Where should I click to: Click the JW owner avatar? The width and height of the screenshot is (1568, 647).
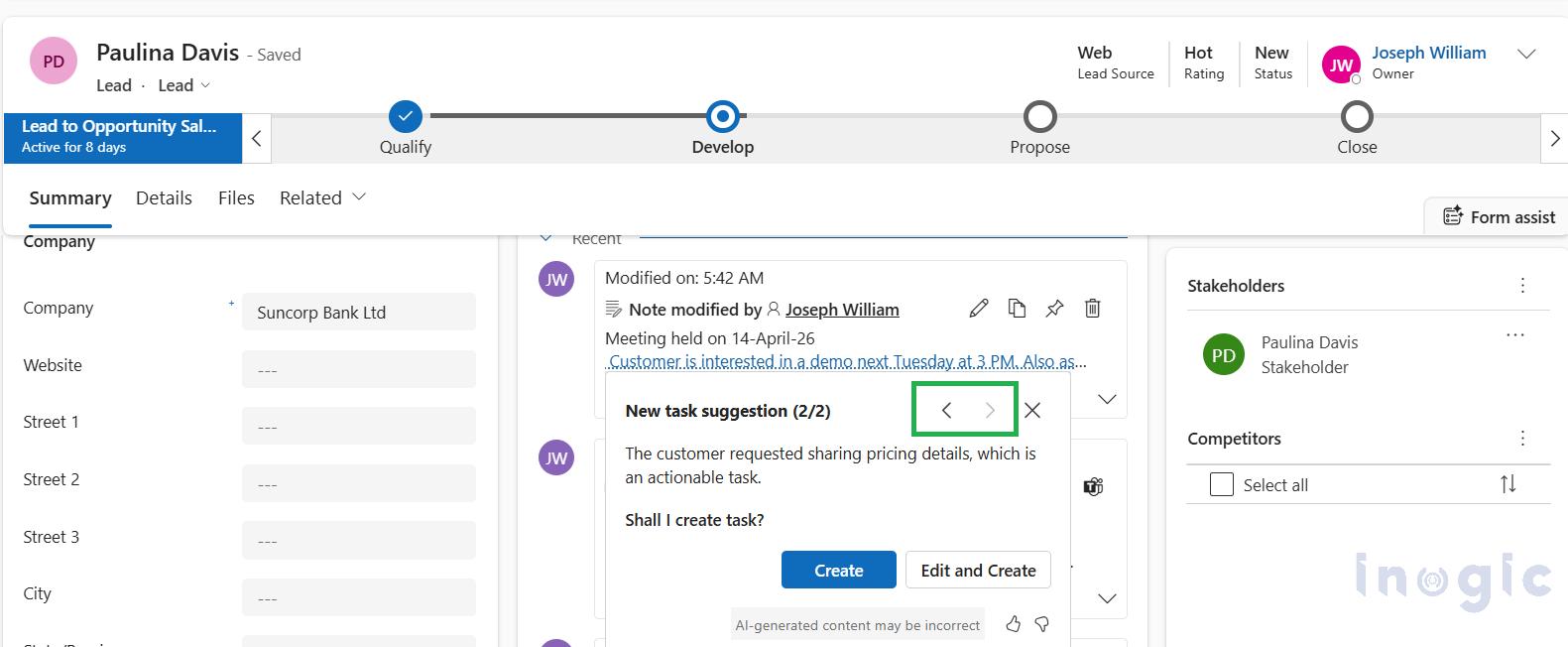coord(1341,65)
